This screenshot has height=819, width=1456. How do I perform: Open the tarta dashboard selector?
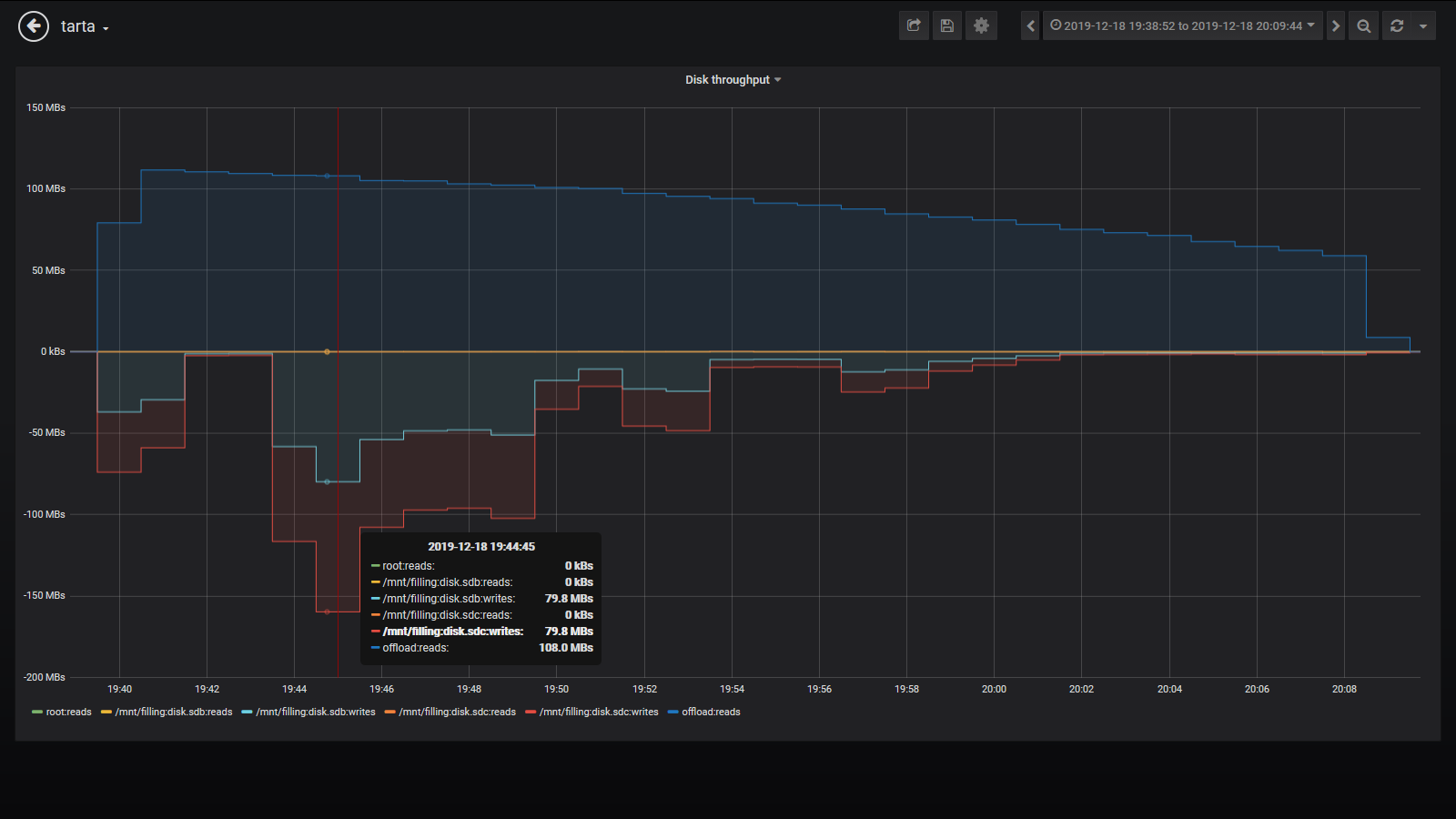pyautogui.click(x=84, y=27)
